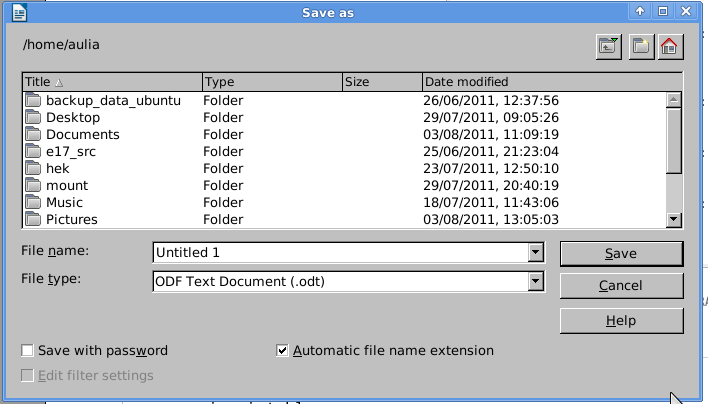Click the down arrow of file list scrollbar

pos(673,219)
